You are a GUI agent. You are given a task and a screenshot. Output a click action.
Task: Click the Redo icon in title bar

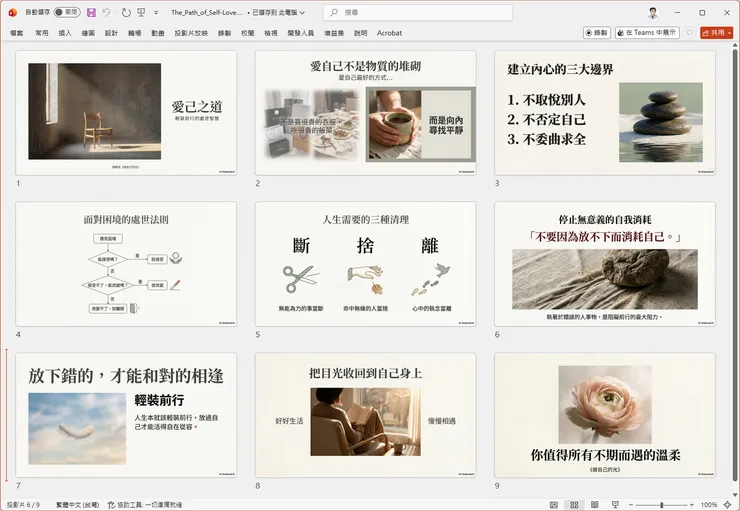pos(126,13)
